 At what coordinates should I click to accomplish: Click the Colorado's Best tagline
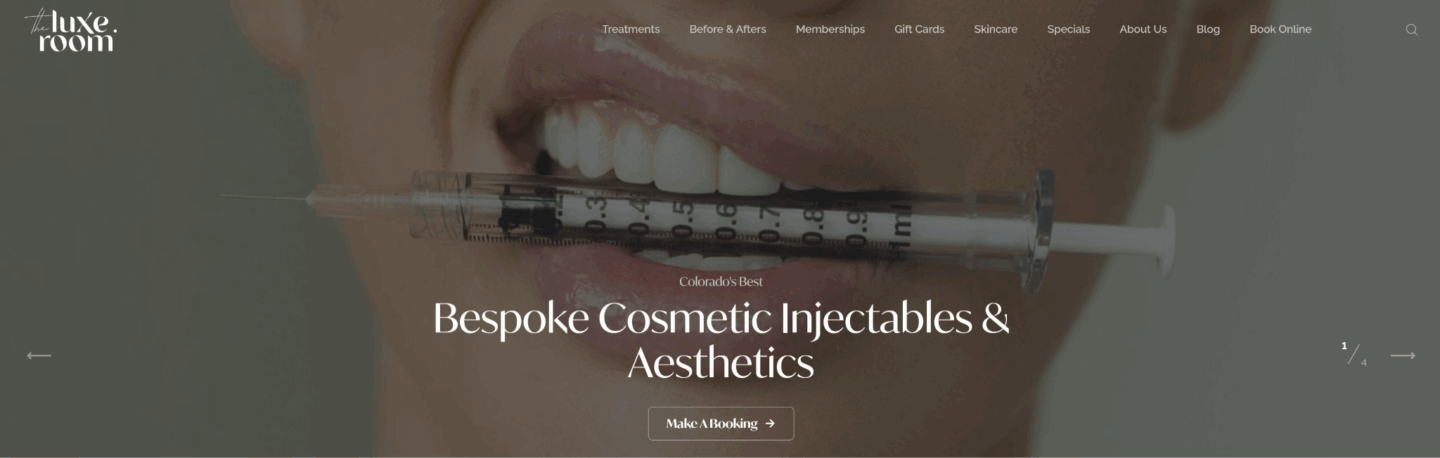click(x=721, y=281)
